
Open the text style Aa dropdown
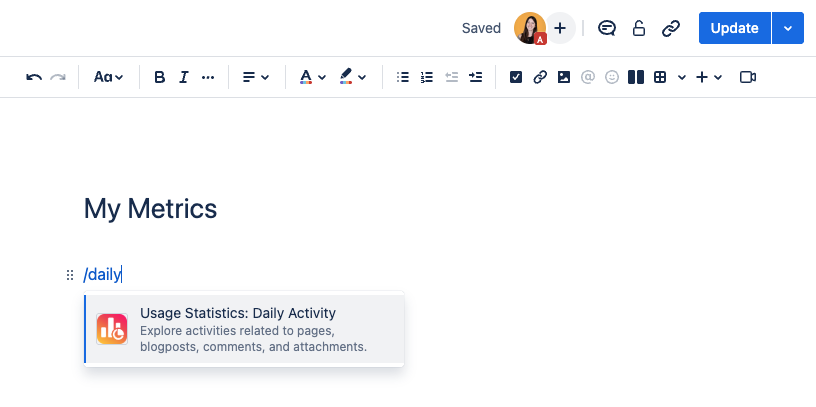pyautogui.click(x=108, y=77)
